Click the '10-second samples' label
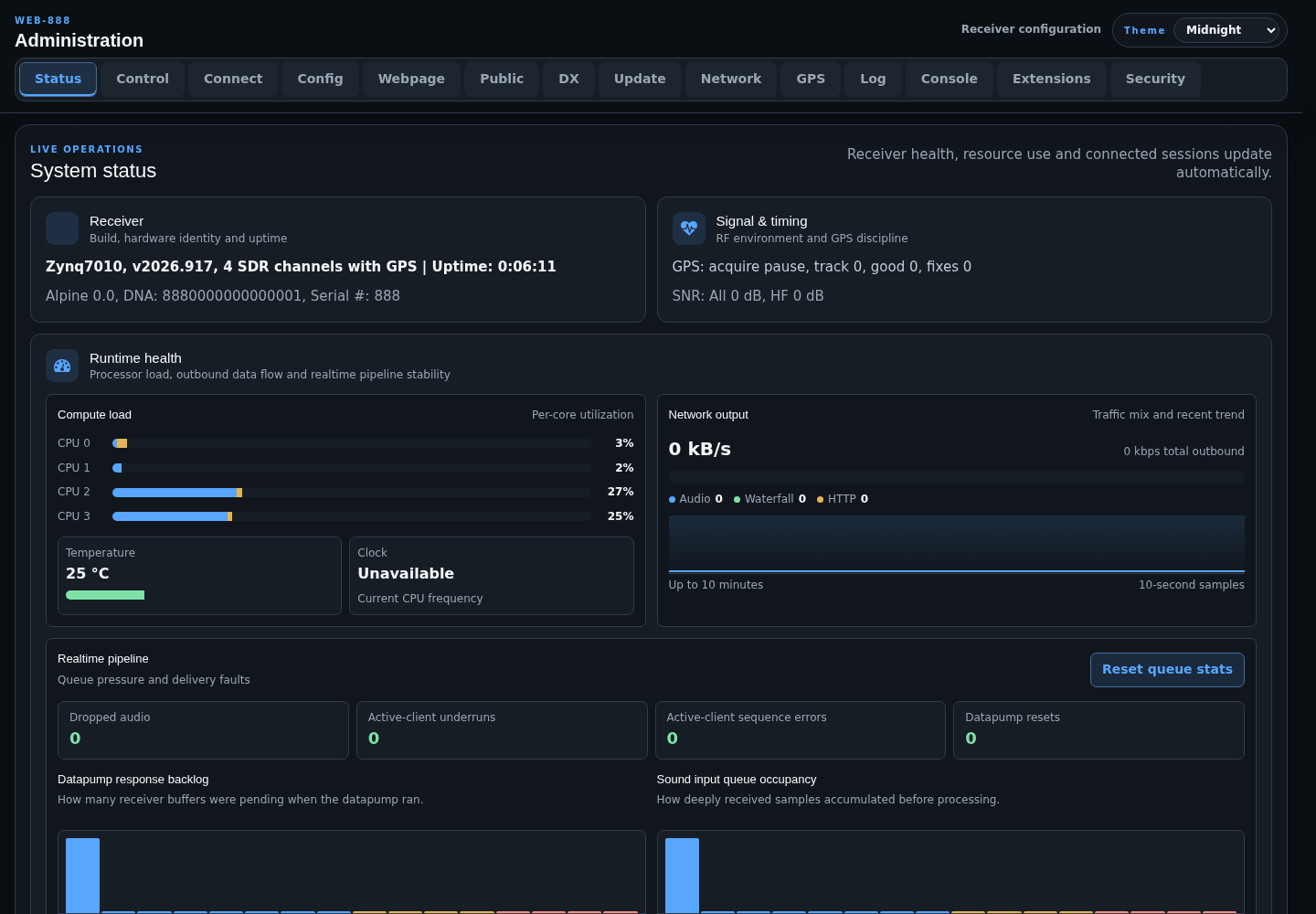 [1191, 585]
